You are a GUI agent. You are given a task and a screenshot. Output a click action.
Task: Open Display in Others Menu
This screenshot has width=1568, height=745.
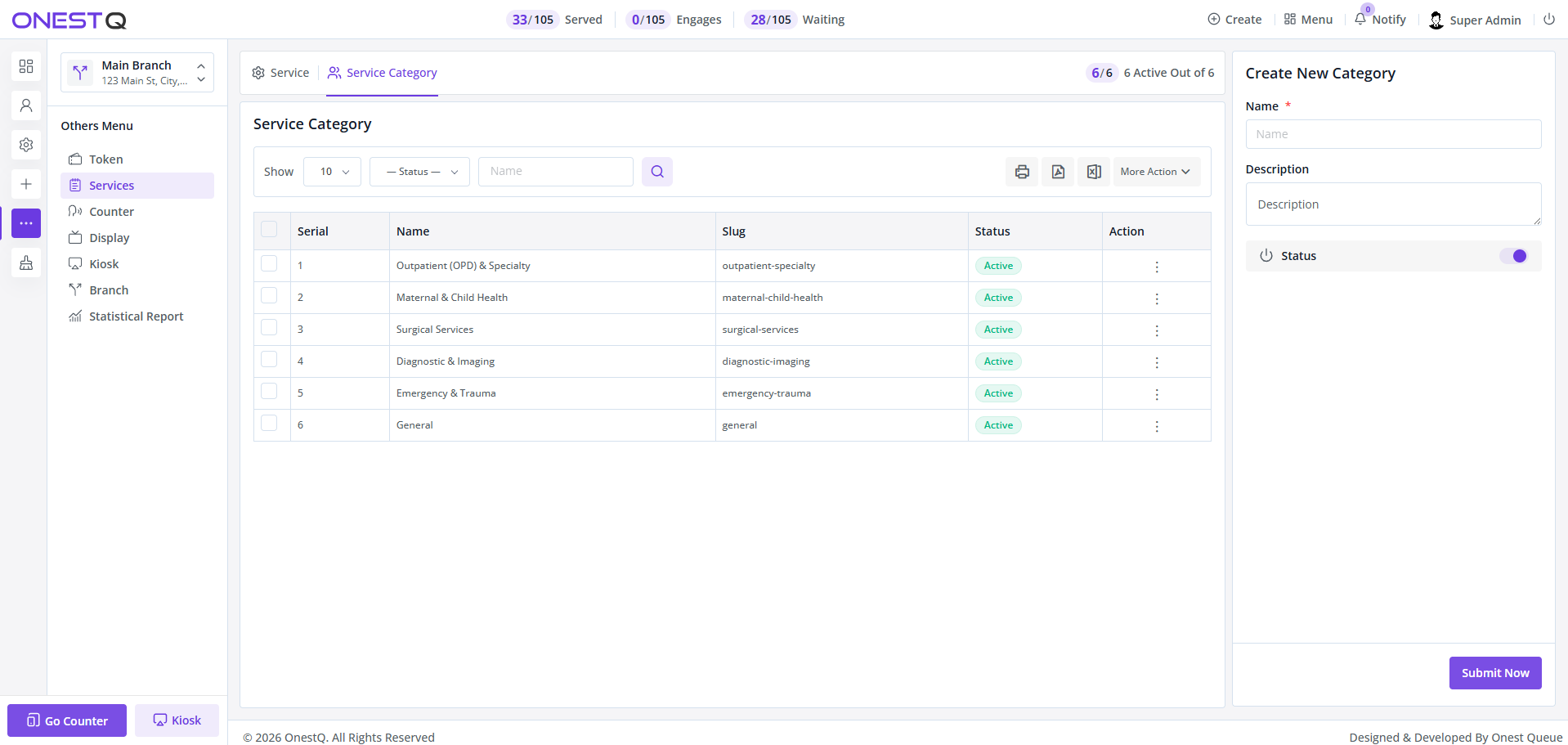[137, 238]
